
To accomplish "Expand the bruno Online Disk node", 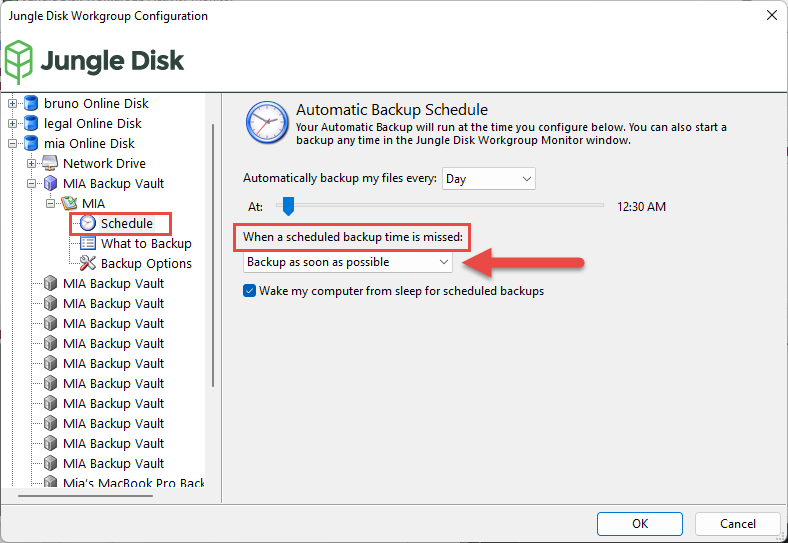I will (13, 104).
